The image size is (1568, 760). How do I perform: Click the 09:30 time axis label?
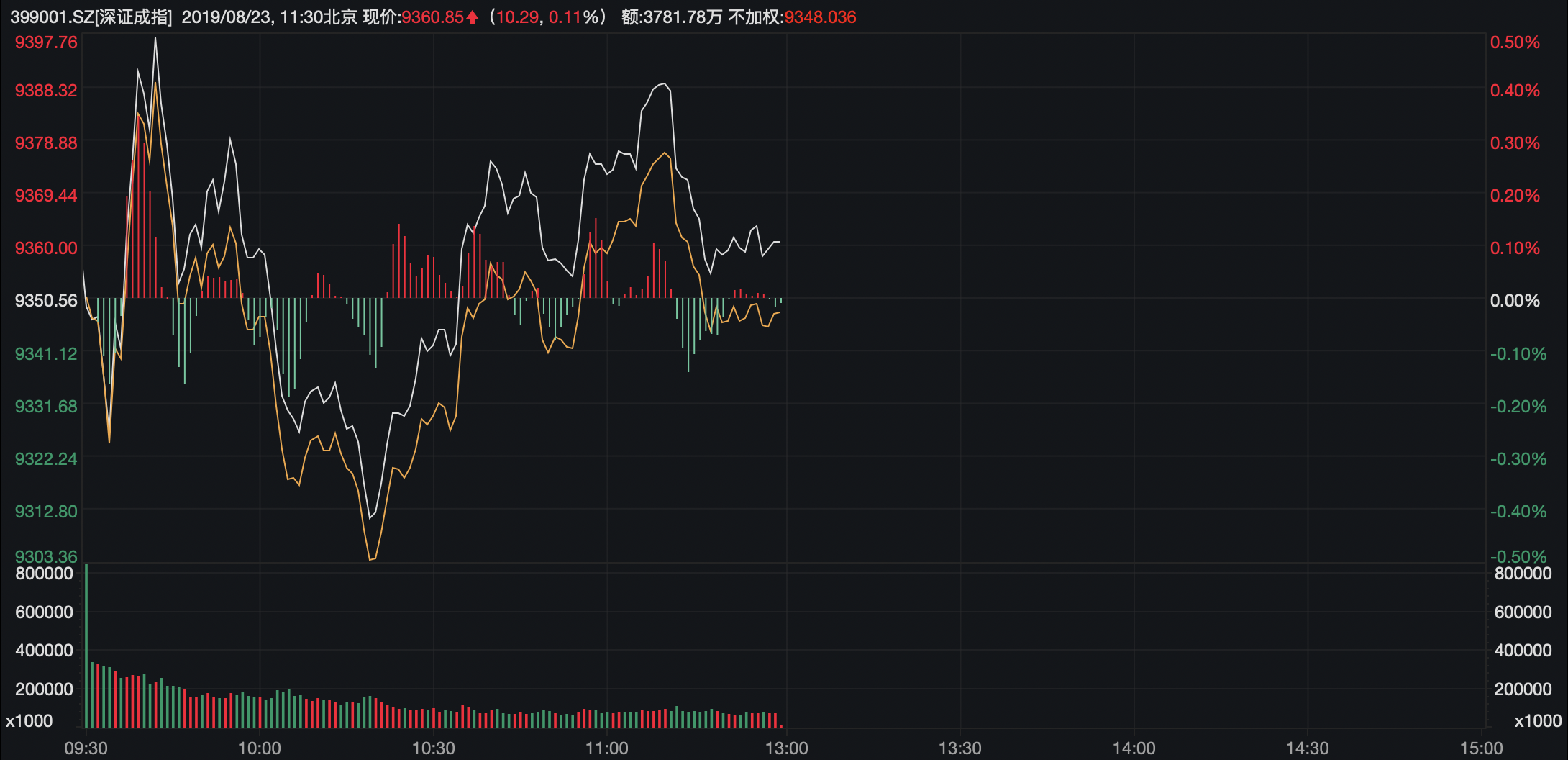(86, 748)
